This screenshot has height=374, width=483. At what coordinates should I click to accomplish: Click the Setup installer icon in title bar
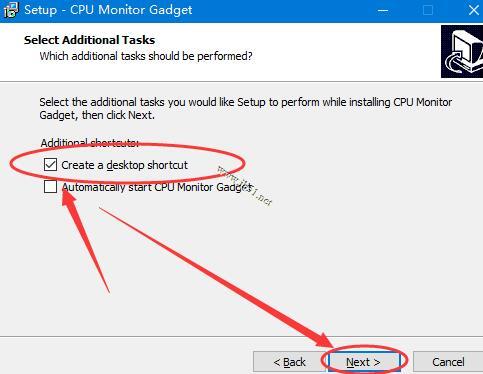10,9
